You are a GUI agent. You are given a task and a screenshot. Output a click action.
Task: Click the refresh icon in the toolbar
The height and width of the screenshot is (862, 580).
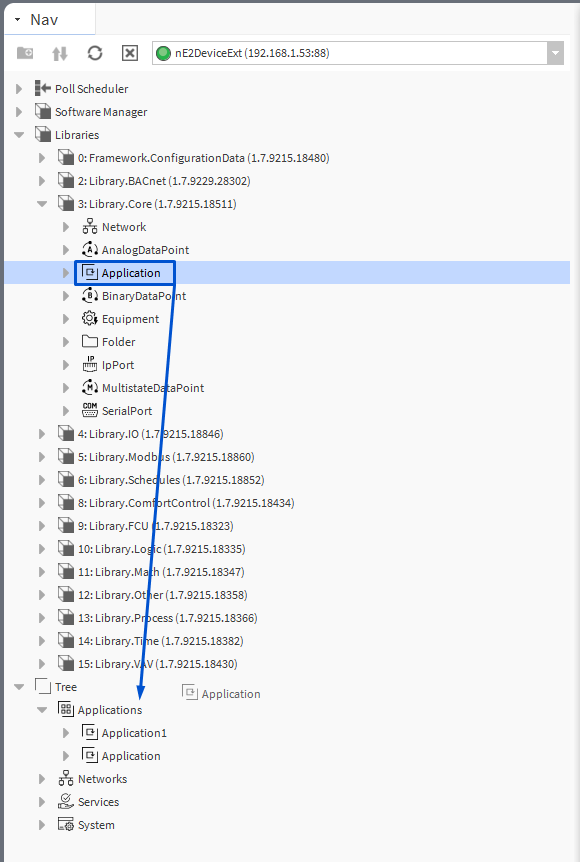[94, 53]
